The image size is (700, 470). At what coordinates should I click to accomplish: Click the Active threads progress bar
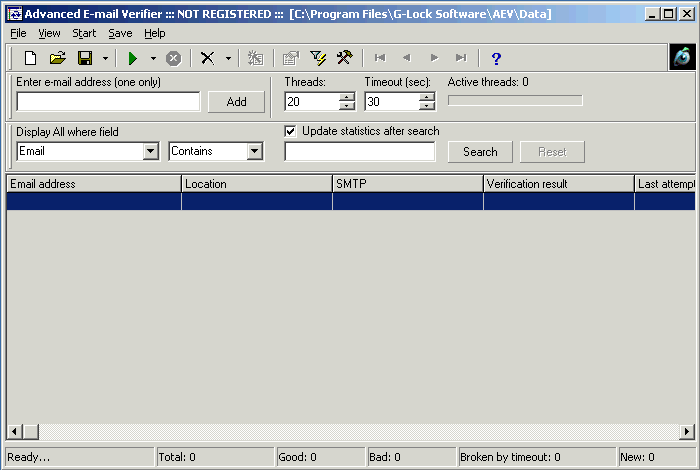(x=515, y=100)
